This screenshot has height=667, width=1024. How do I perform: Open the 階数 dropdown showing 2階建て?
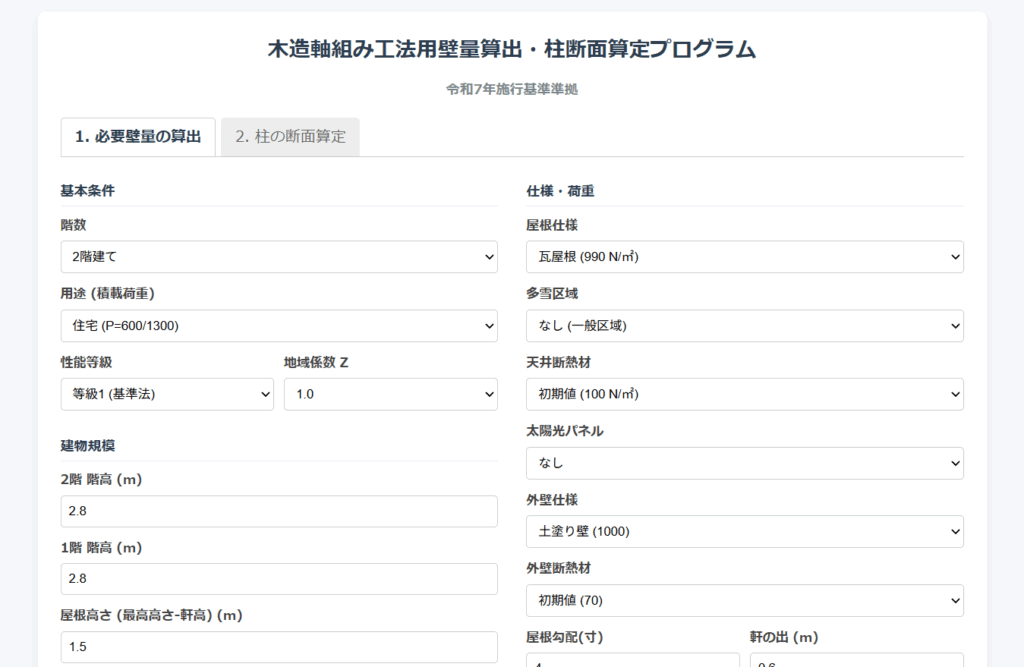coord(279,257)
